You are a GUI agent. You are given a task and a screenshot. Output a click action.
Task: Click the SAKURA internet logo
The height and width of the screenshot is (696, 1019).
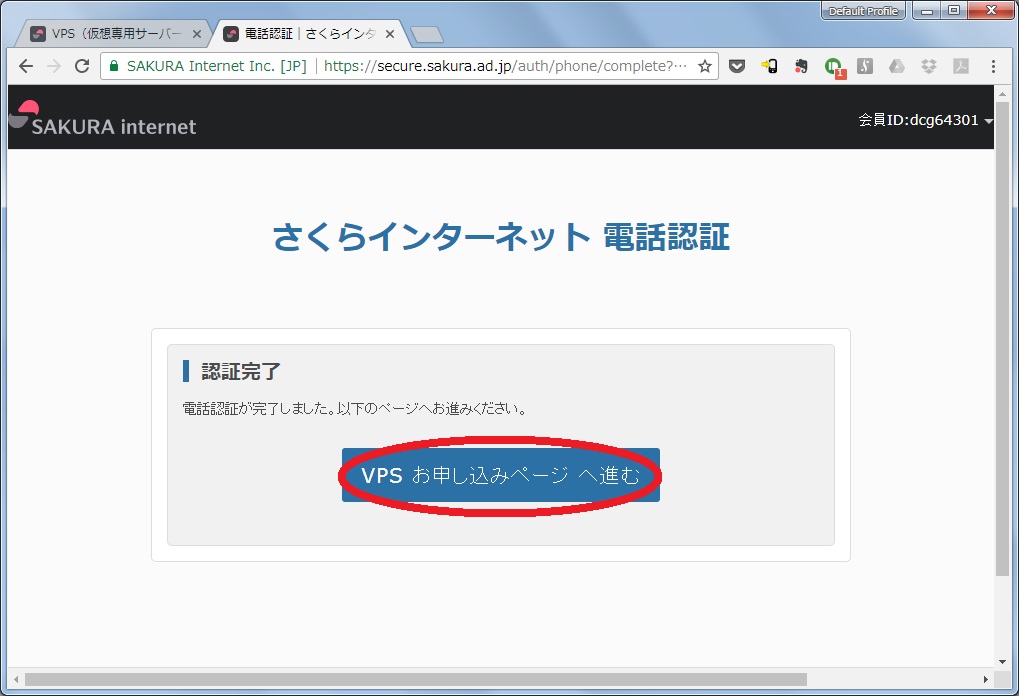103,119
